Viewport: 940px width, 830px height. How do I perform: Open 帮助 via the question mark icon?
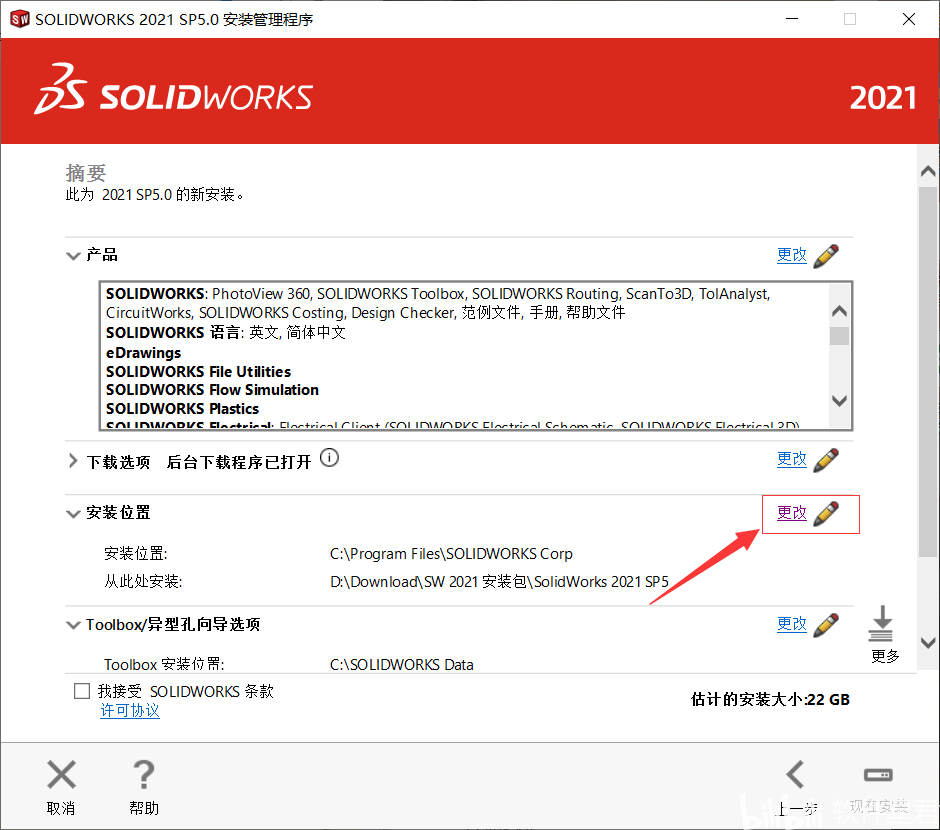pos(144,775)
